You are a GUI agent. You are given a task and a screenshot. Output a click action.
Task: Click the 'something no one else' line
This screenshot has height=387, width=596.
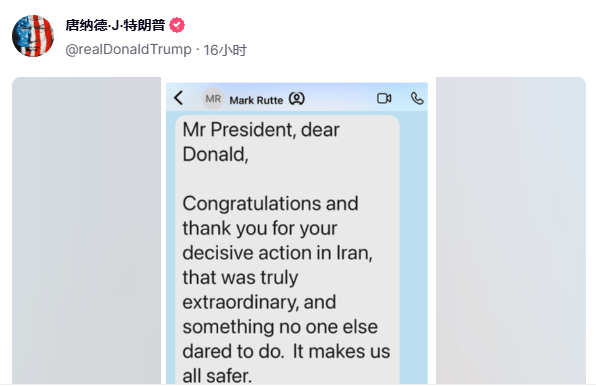pyautogui.click(x=280, y=327)
